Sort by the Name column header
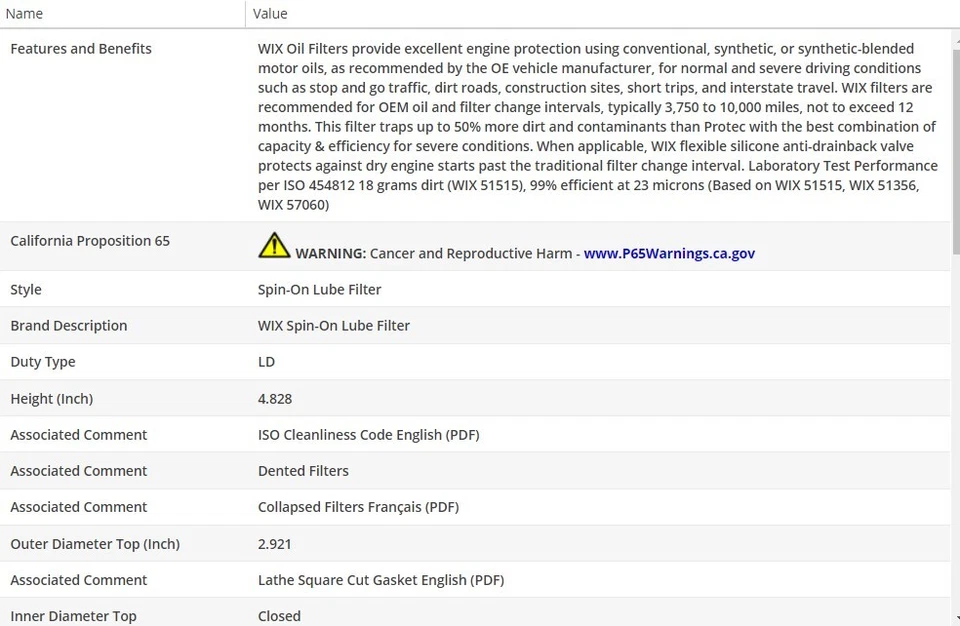This screenshot has height=626, width=960. point(25,14)
